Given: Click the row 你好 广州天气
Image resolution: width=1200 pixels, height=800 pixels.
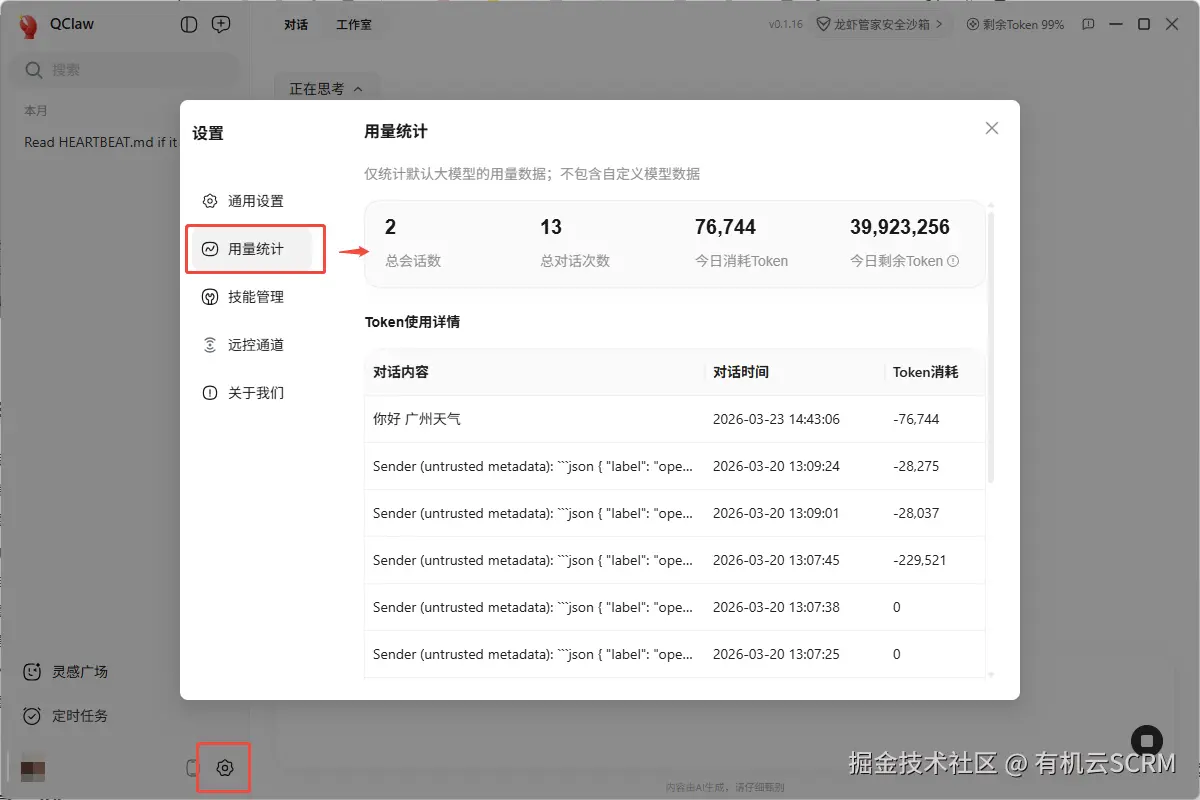Looking at the screenshot, I should [x=675, y=419].
